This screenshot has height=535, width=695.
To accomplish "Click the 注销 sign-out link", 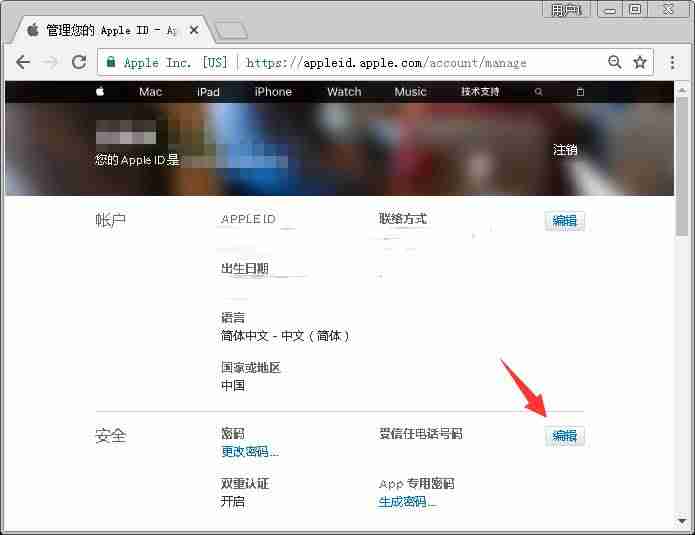I will click(565, 150).
